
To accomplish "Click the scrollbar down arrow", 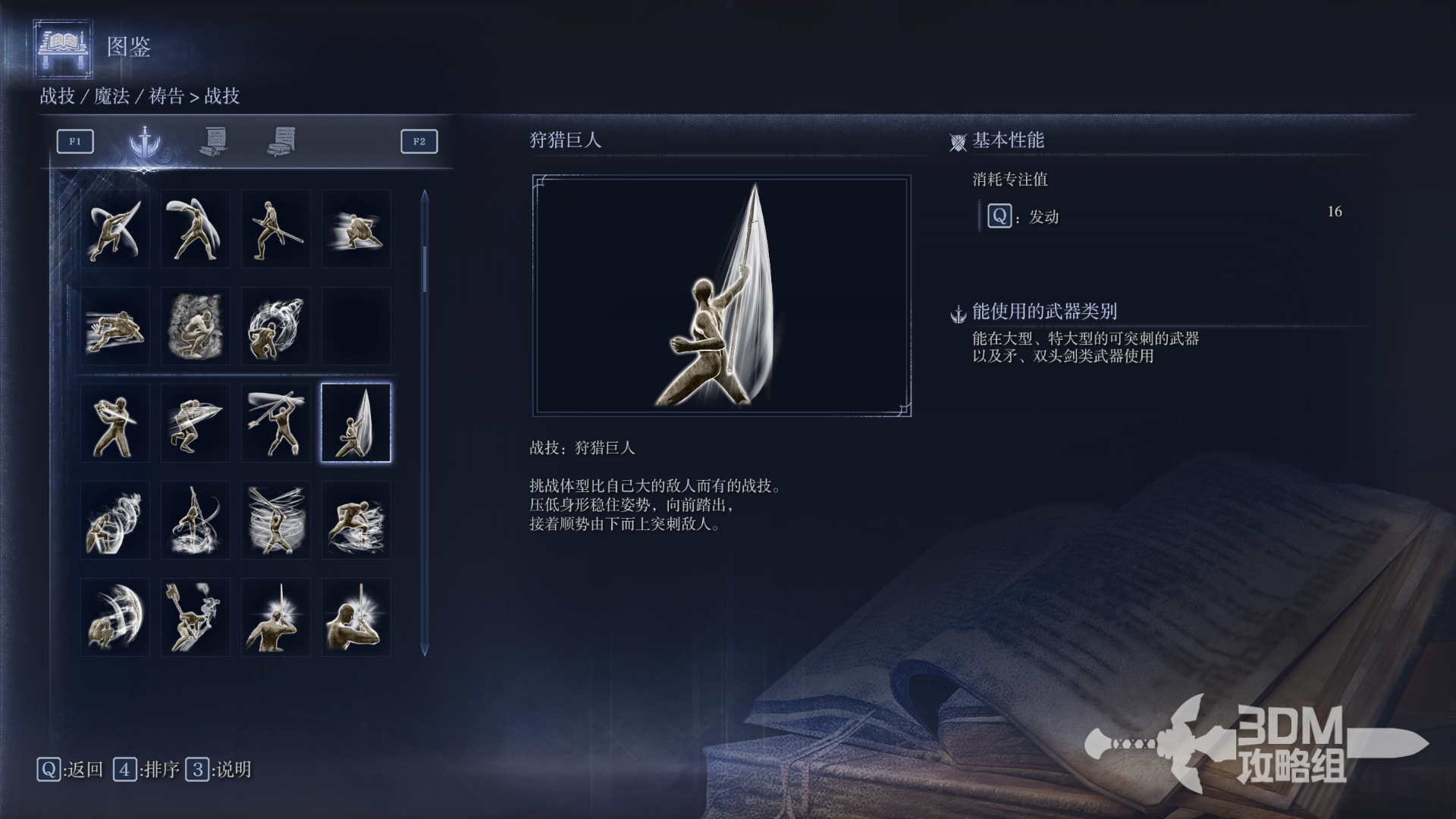I will click(x=425, y=649).
